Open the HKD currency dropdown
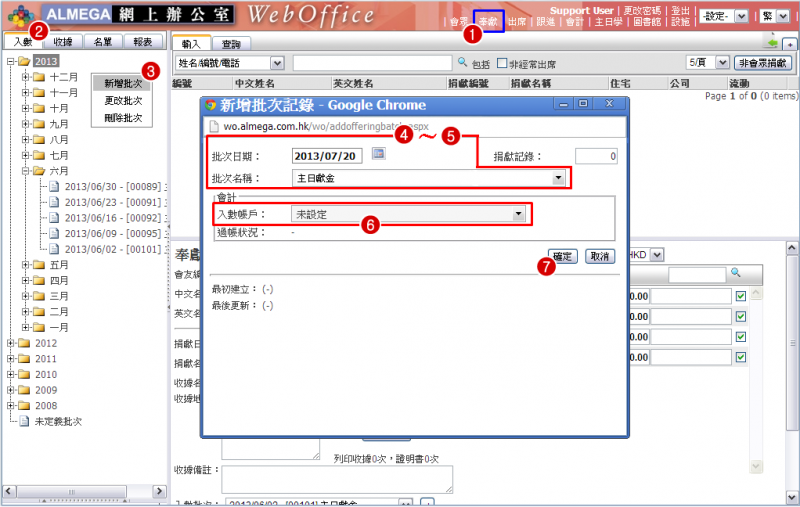The width and height of the screenshot is (800, 507). coord(657,255)
